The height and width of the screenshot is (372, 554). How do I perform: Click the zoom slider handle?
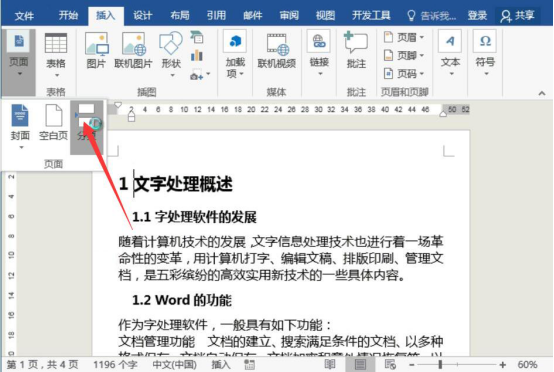point(440,364)
